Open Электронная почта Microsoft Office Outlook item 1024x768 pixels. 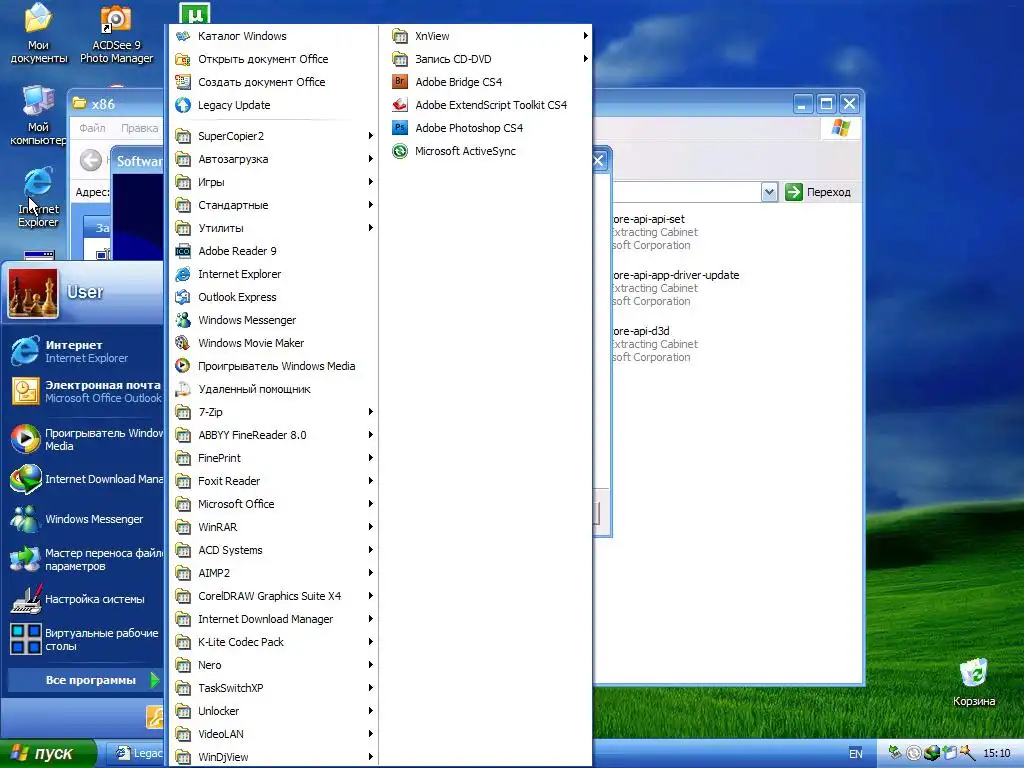point(85,392)
